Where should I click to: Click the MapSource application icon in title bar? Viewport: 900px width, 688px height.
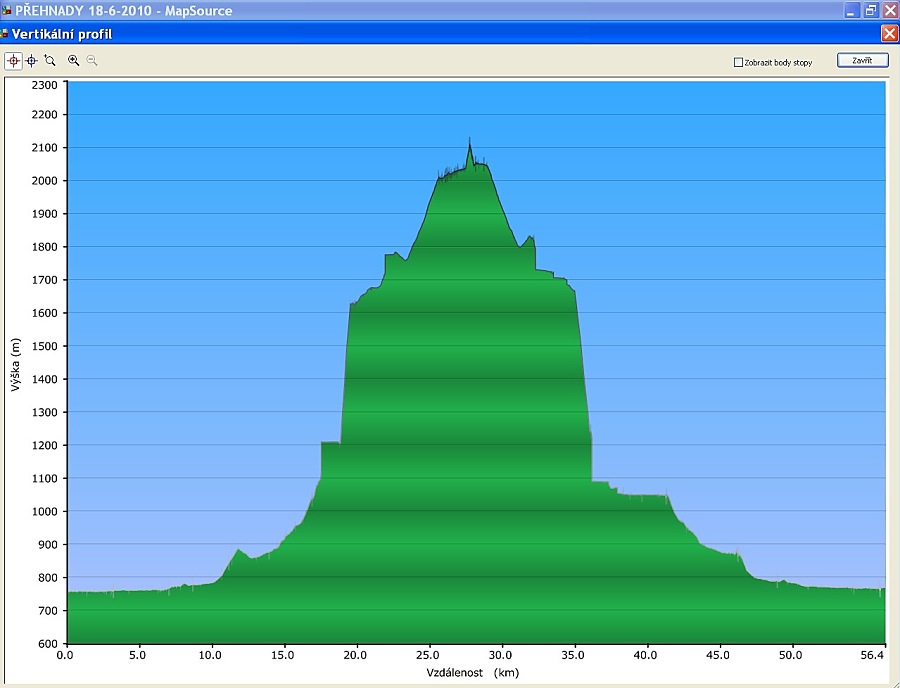point(6,10)
